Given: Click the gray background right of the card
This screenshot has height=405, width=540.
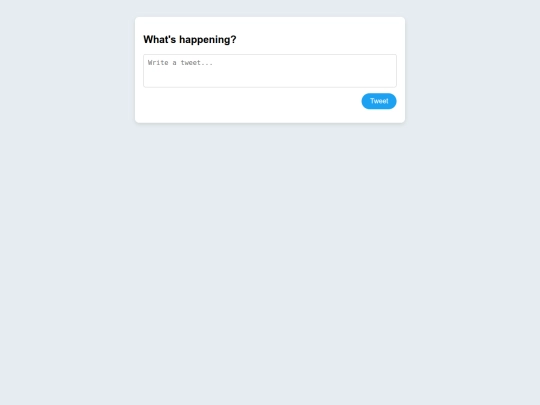Looking at the screenshot, I should (x=472, y=70).
